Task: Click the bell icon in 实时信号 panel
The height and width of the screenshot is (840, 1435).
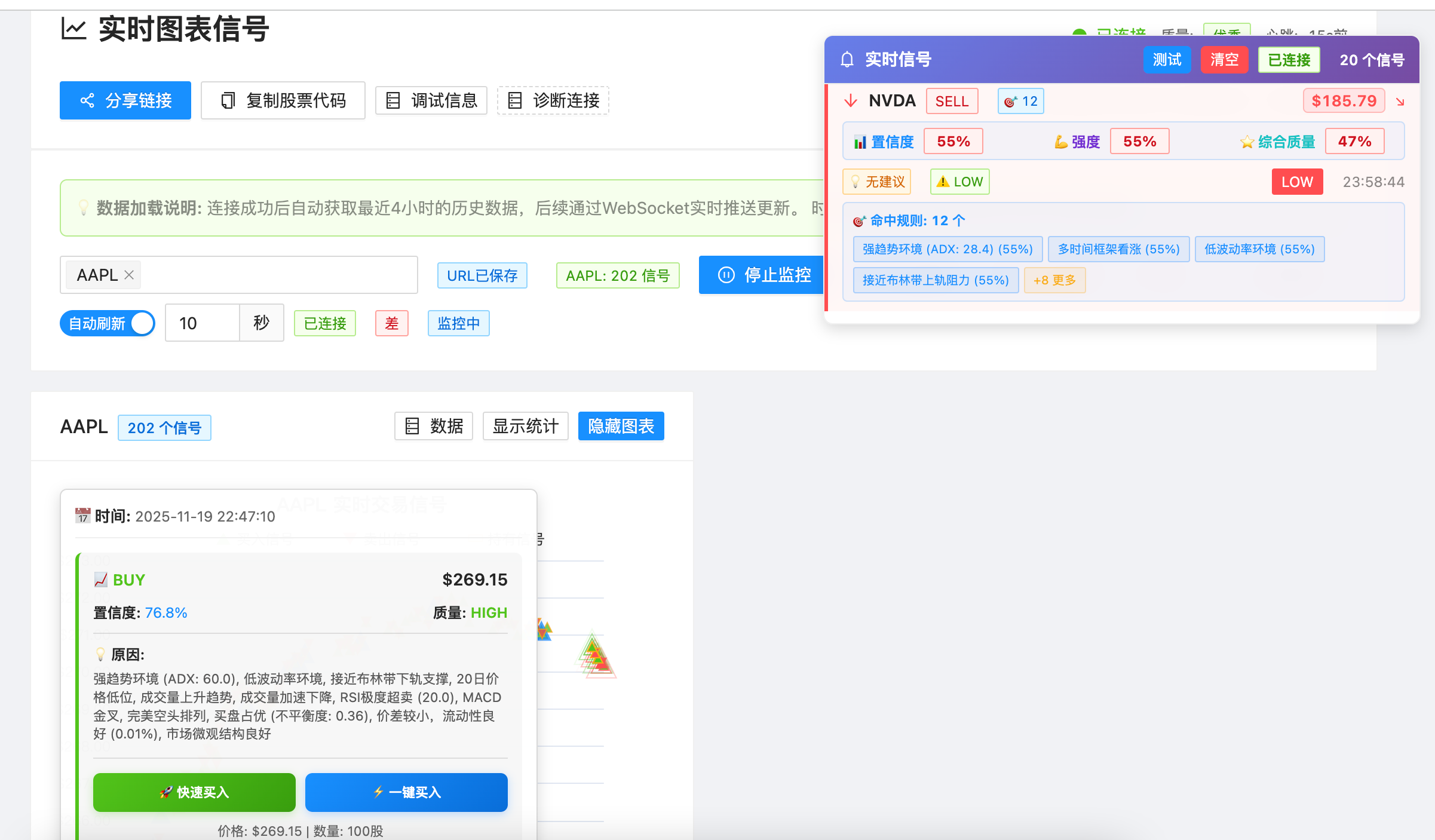Action: pos(847,60)
